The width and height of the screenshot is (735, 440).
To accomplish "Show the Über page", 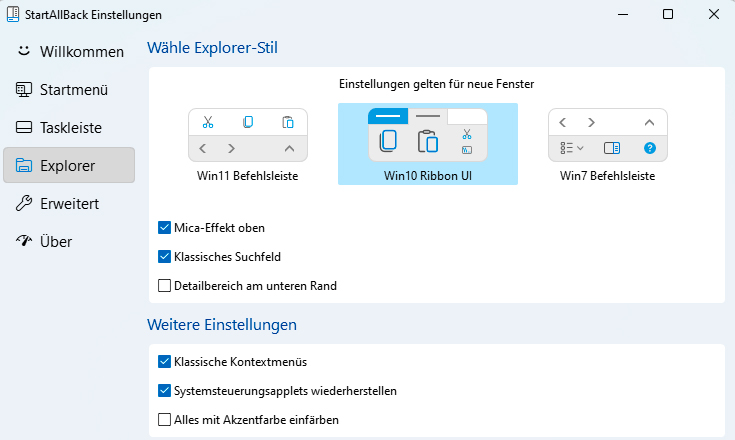I will pos(69,241).
